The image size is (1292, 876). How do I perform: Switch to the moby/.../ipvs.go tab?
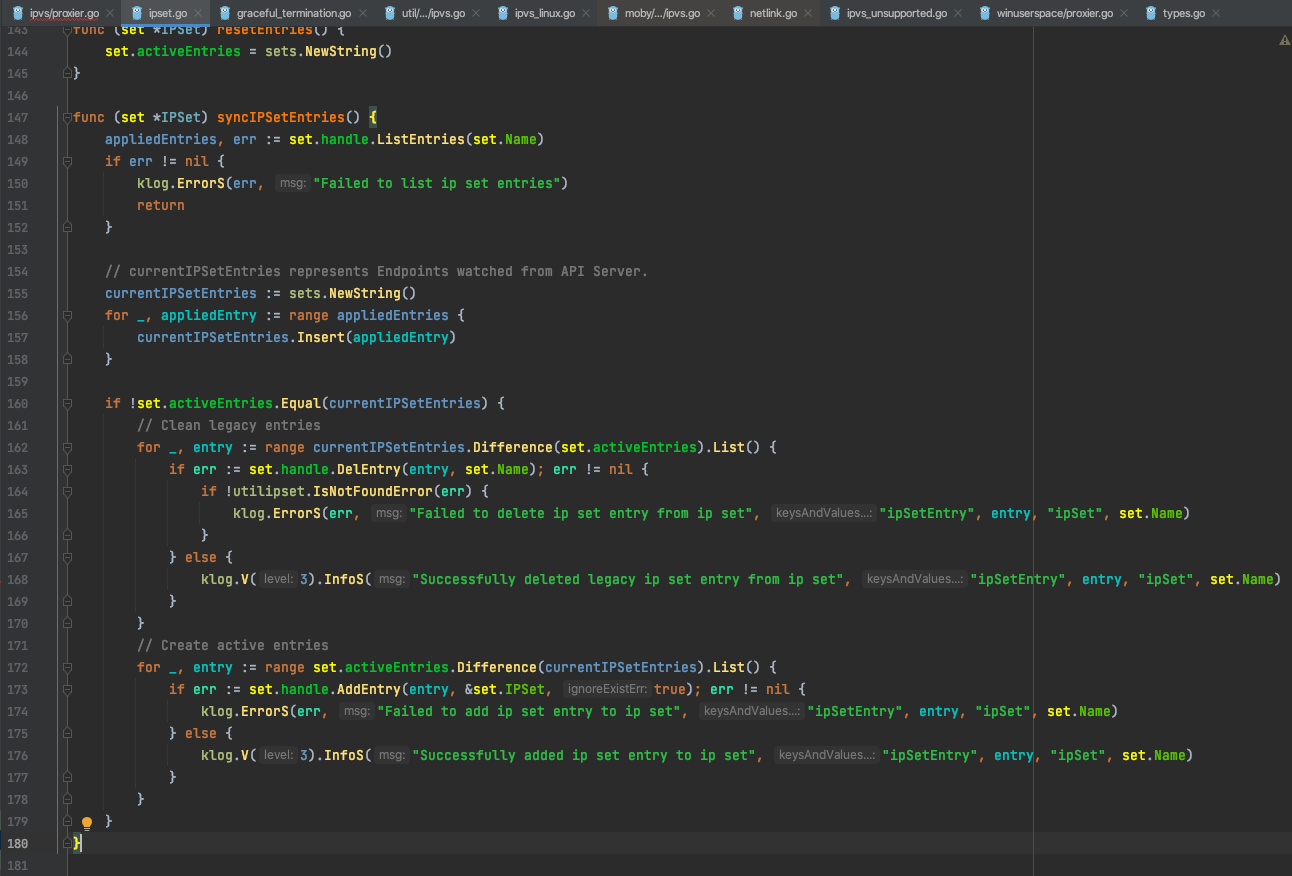click(x=663, y=14)
